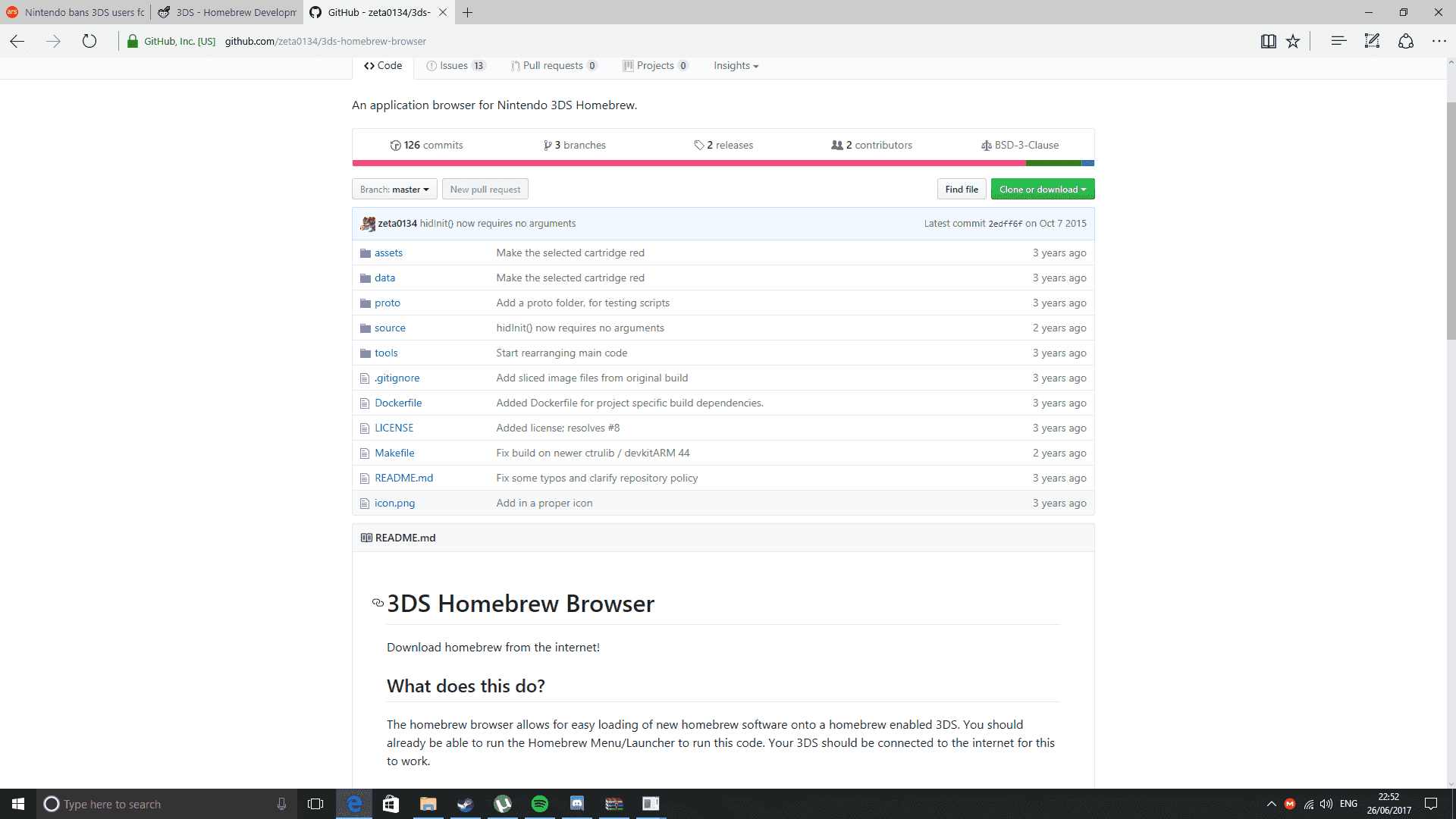Open the Pull requests tab
The width and height of the screenshot is (1456, 819).
554,66
